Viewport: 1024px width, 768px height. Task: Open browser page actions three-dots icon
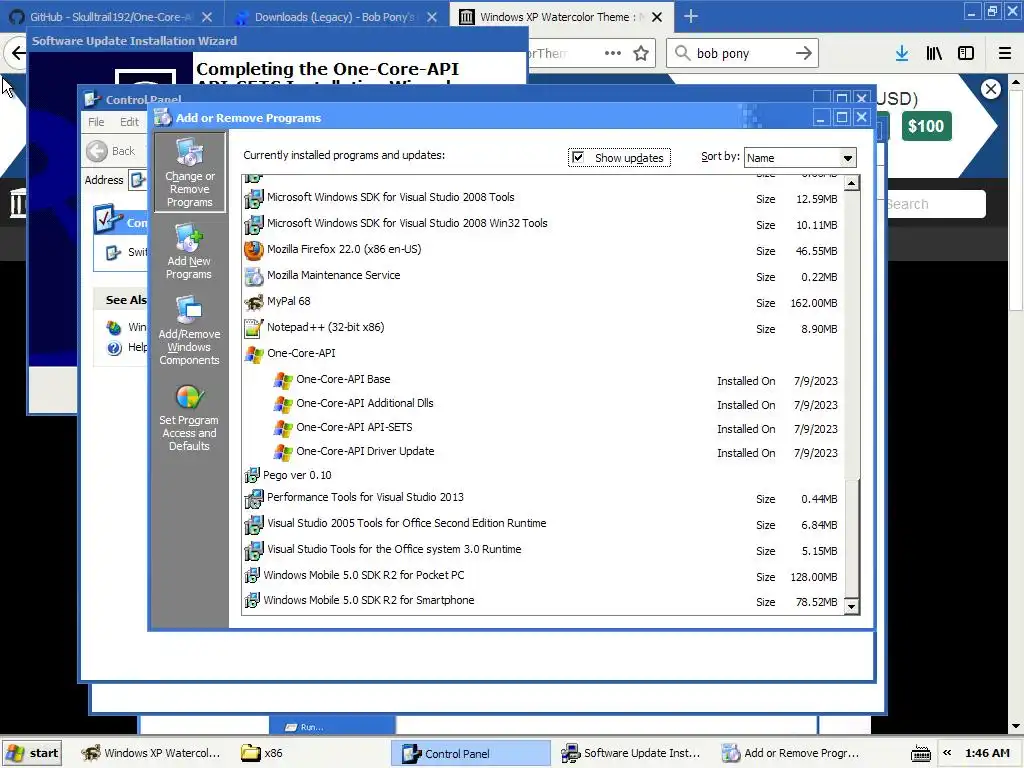pyautogui.click(x=613, y=54)
